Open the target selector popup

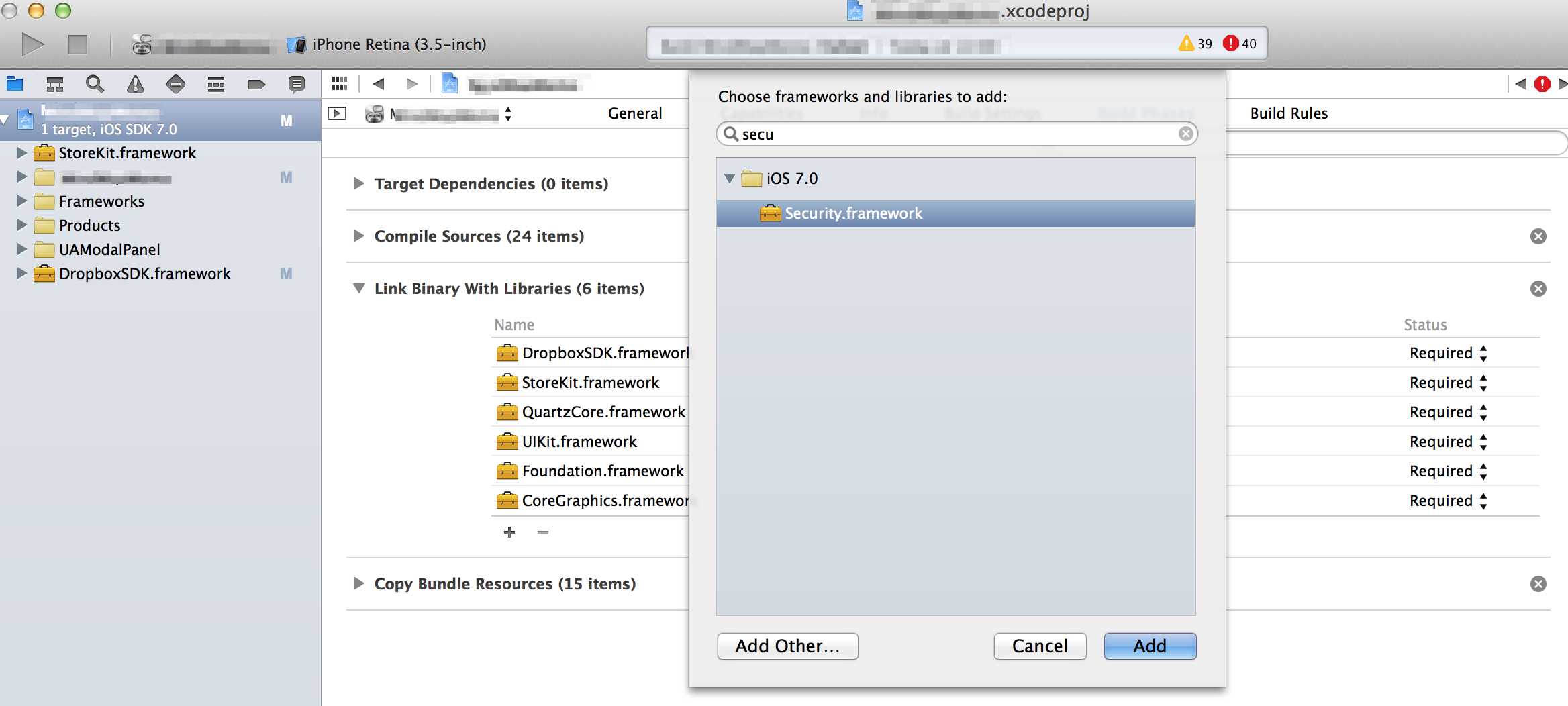(x=439, y=115)
